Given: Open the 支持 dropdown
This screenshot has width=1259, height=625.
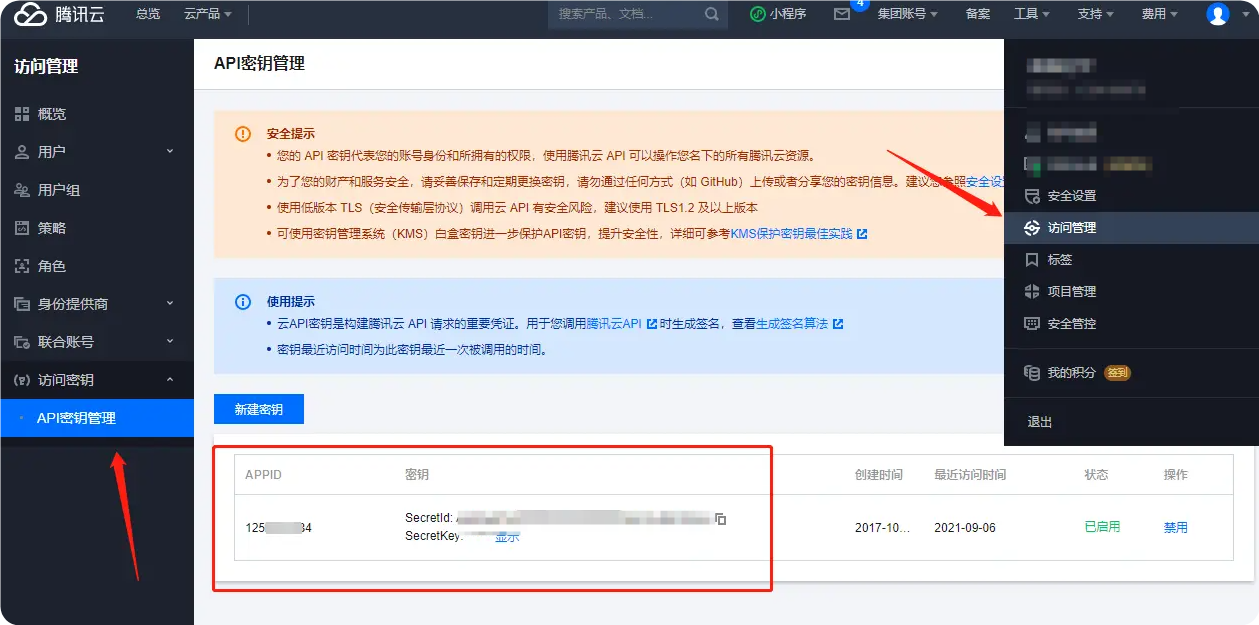Looking at the screenshot, I should 1096,14.
